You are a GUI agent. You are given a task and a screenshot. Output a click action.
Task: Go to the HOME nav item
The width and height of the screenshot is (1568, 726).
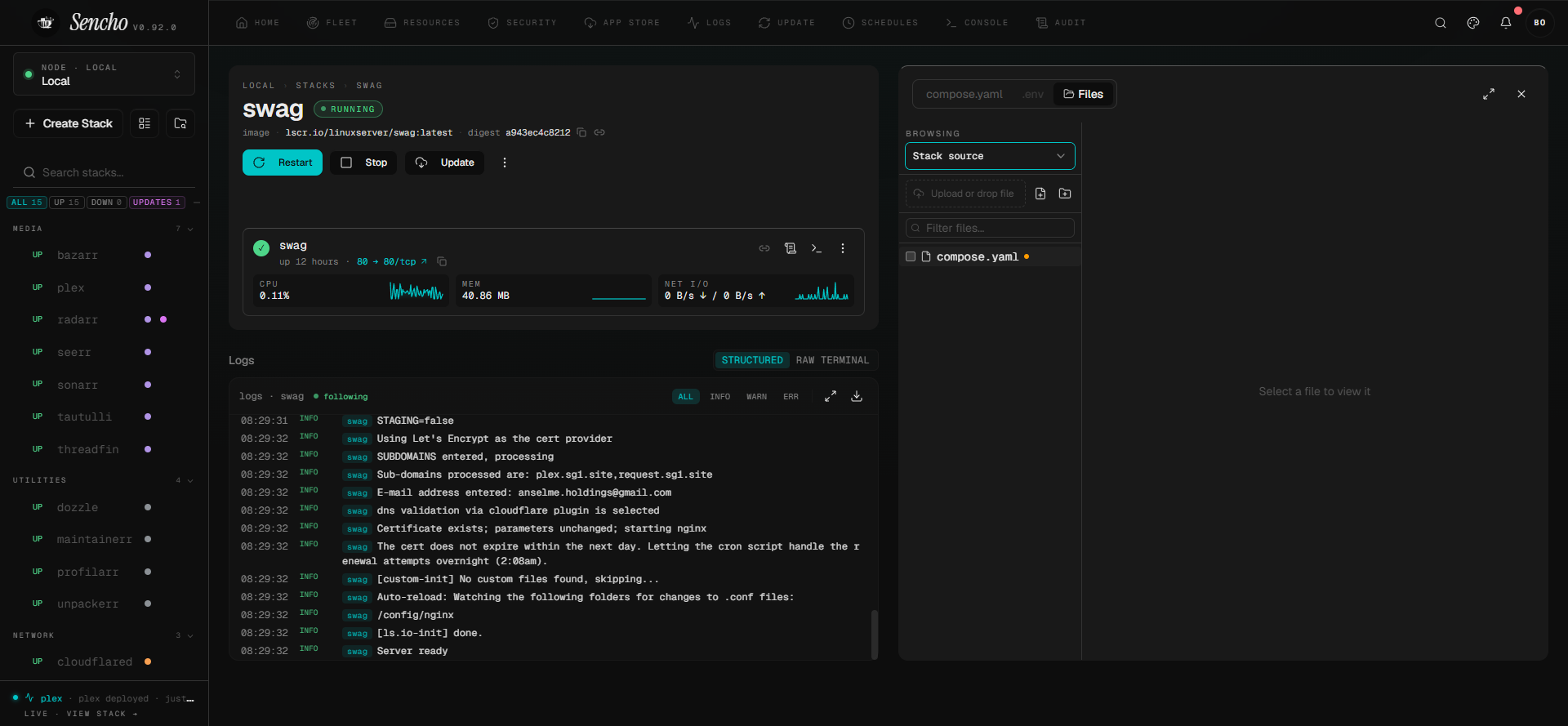(x=257, y=23)
